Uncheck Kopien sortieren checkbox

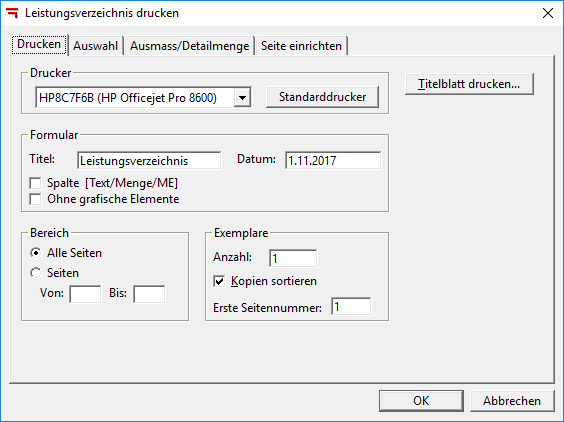click(219, 281)
